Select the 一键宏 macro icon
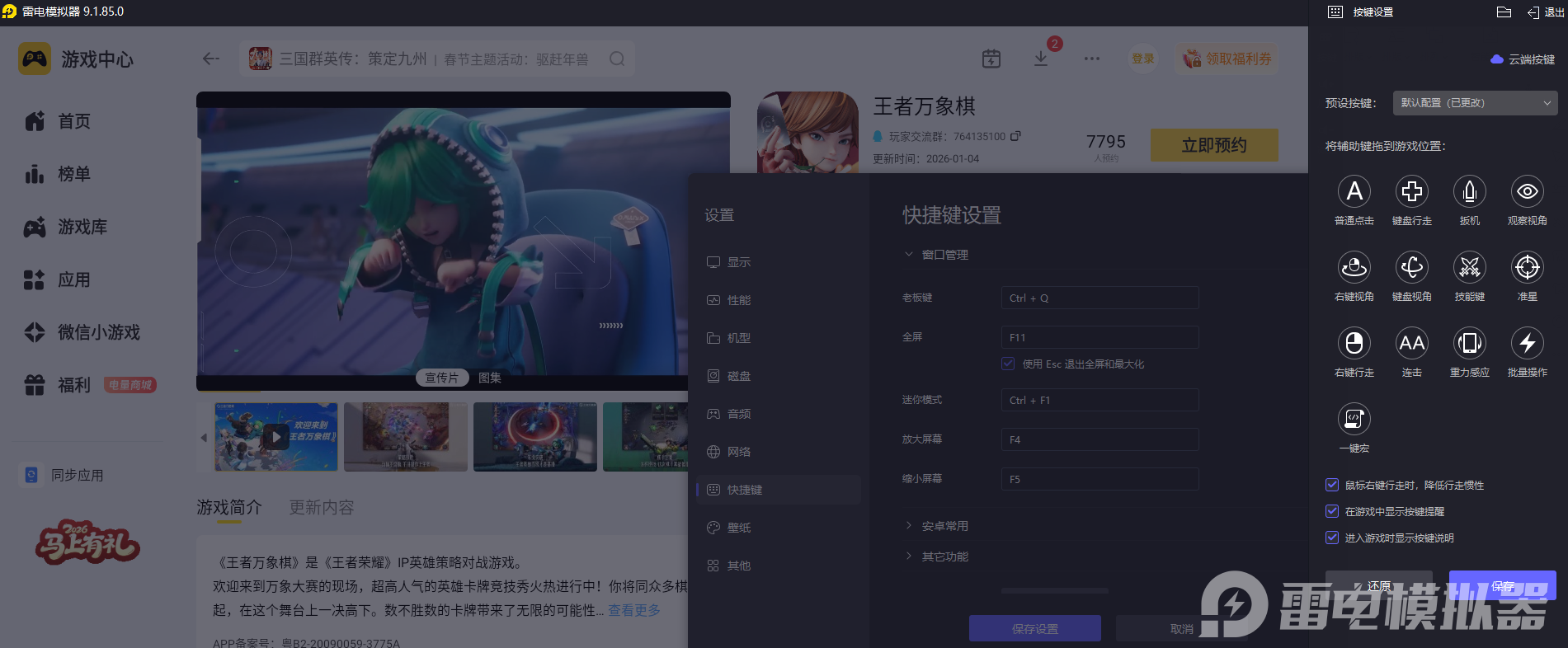 tap(1354, 419)
